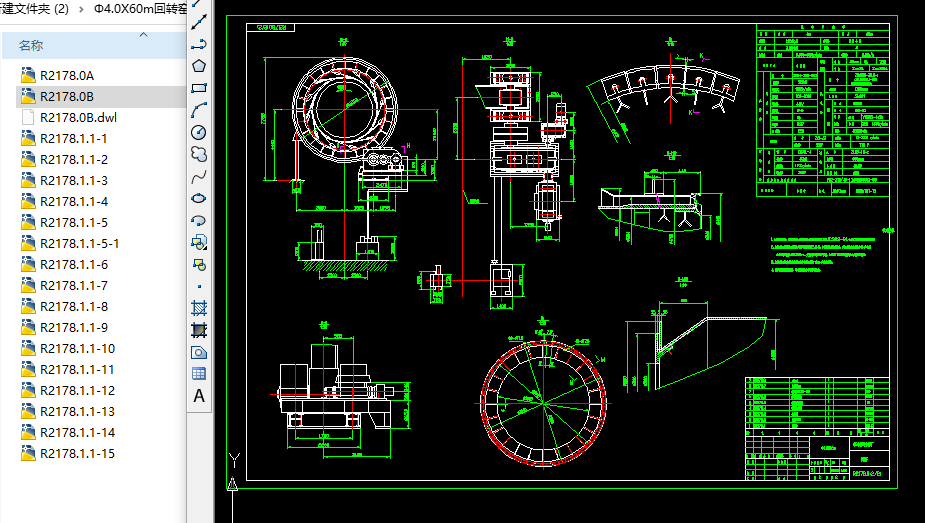Click the drawing icon of R2178.1.1-5-1
The image size is (925, 523).
28,243
